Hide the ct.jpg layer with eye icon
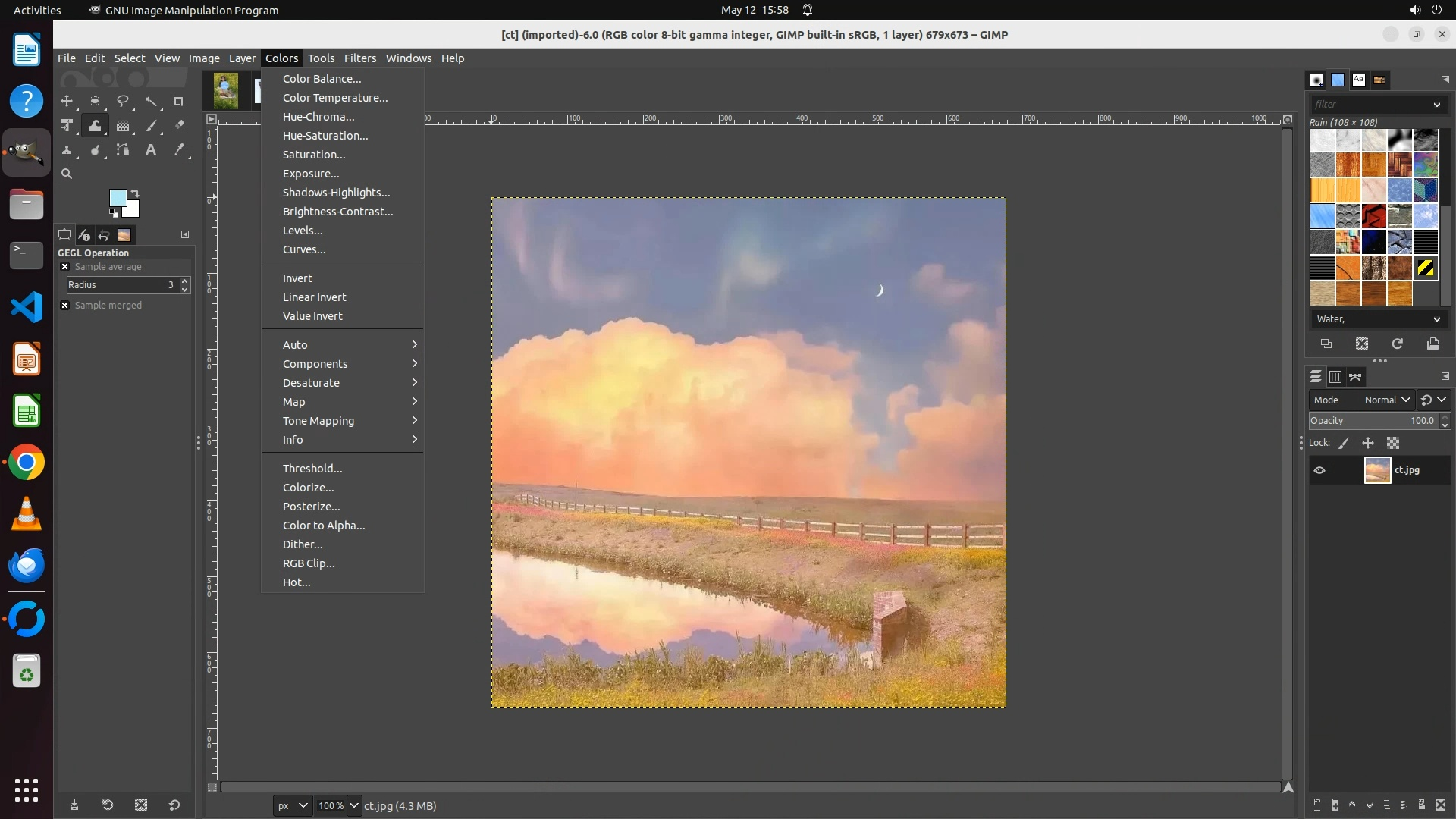The image size is (1456, 819). [x=1319, y=470]
